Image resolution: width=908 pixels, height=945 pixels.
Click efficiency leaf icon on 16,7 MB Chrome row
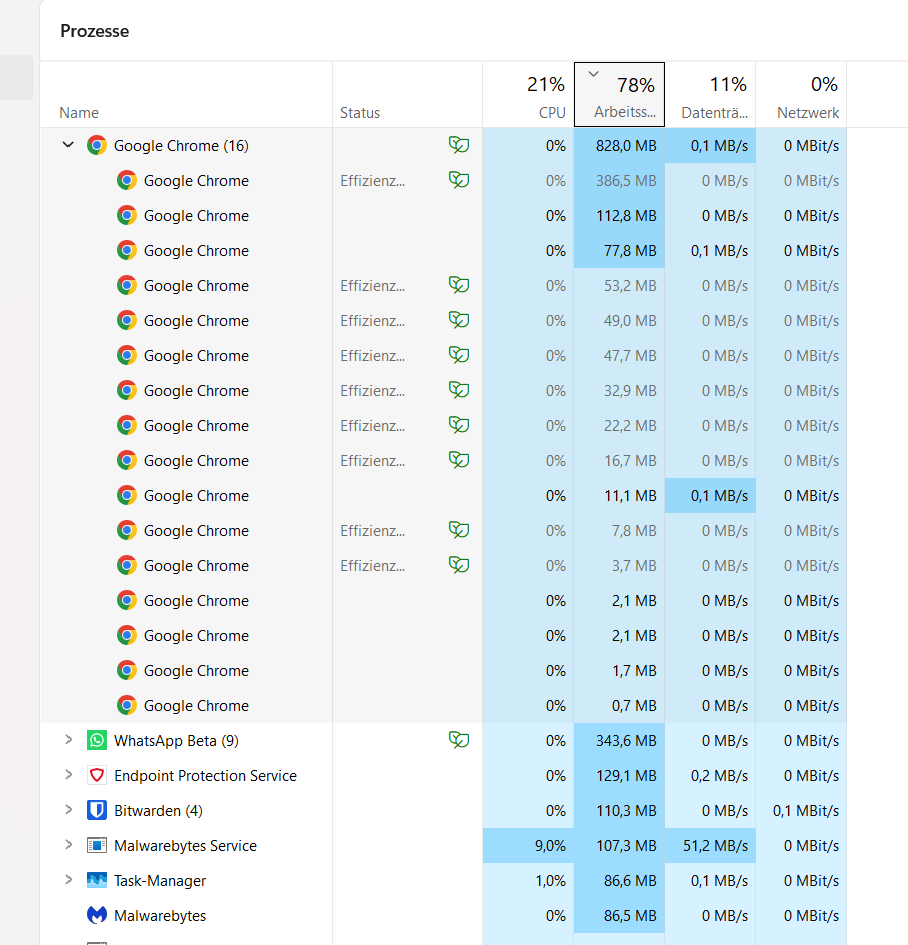pyautogui.click(x=459, y=459)
